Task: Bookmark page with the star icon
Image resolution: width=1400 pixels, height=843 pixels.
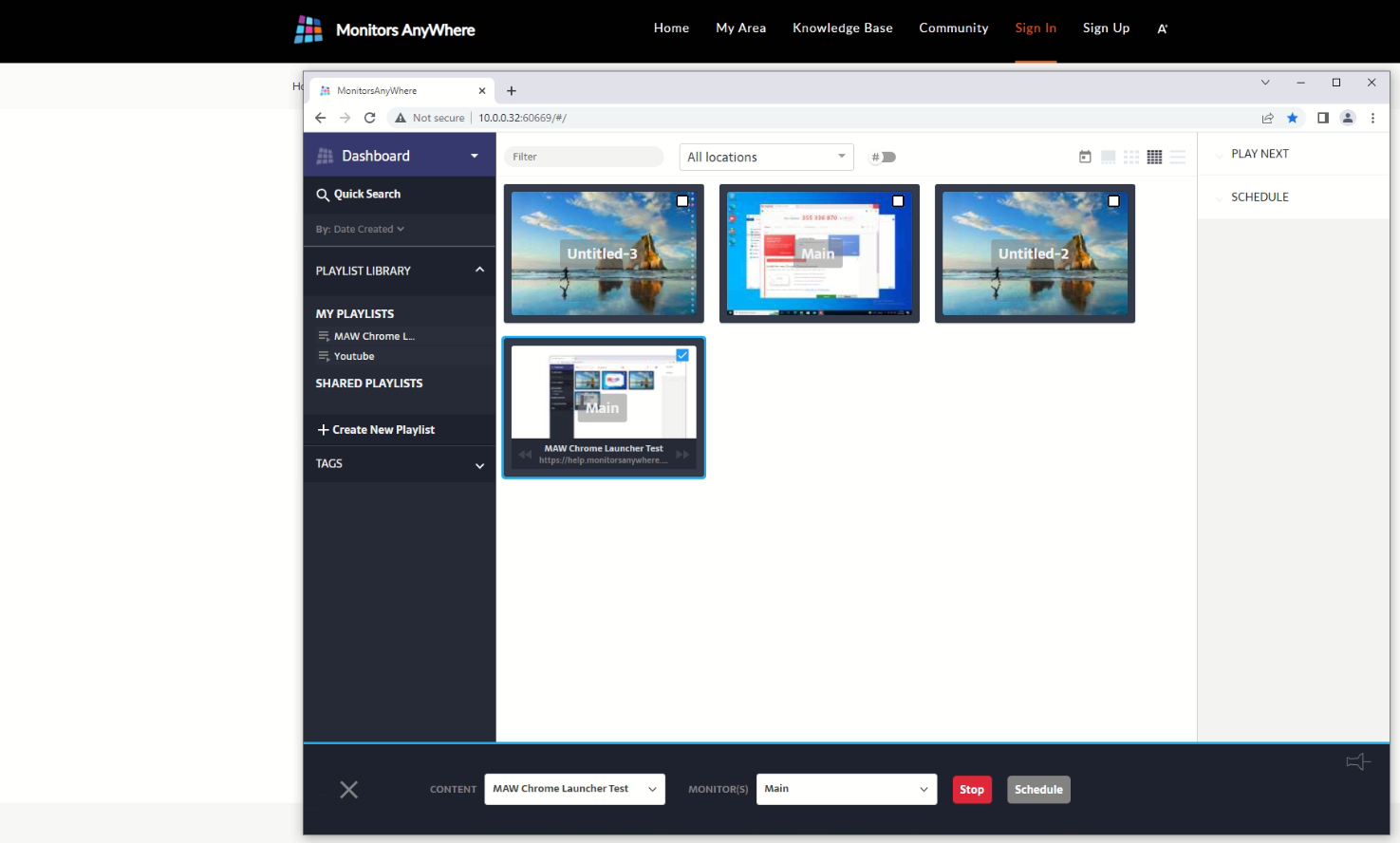Action: tap(1292, 118)
